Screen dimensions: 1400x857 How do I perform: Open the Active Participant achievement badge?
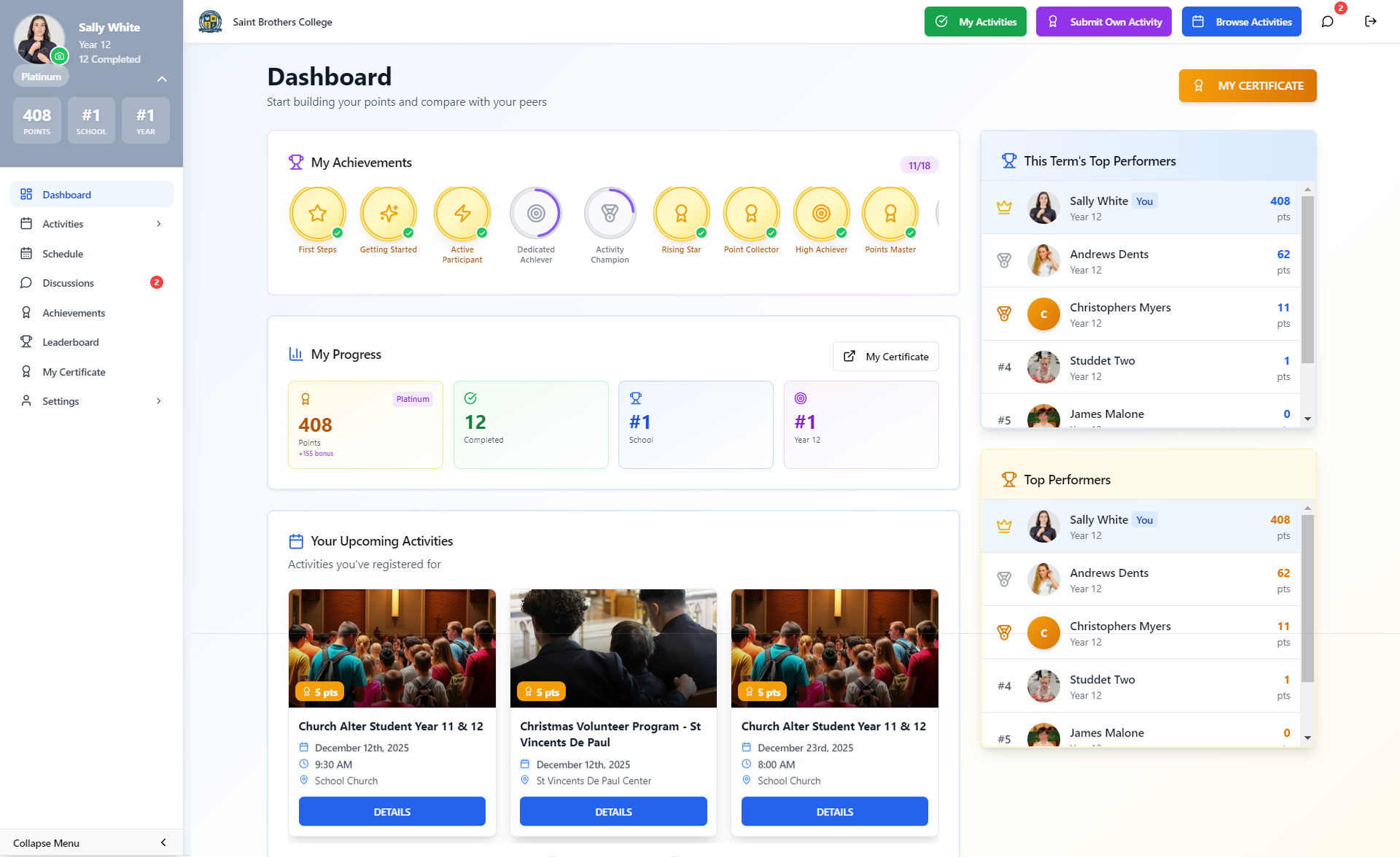click(462, 225)
